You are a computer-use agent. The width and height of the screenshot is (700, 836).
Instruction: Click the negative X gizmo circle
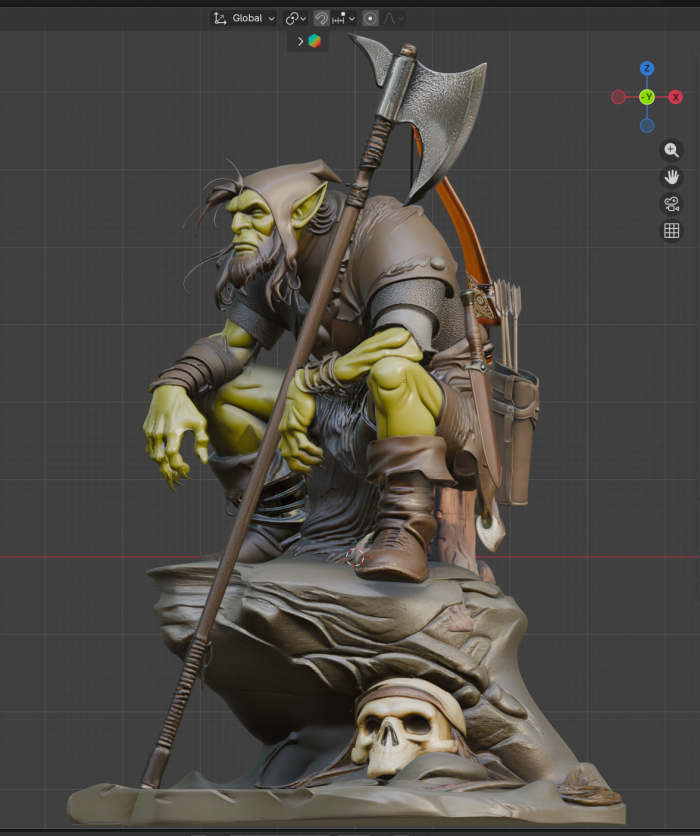coord(618,97)
